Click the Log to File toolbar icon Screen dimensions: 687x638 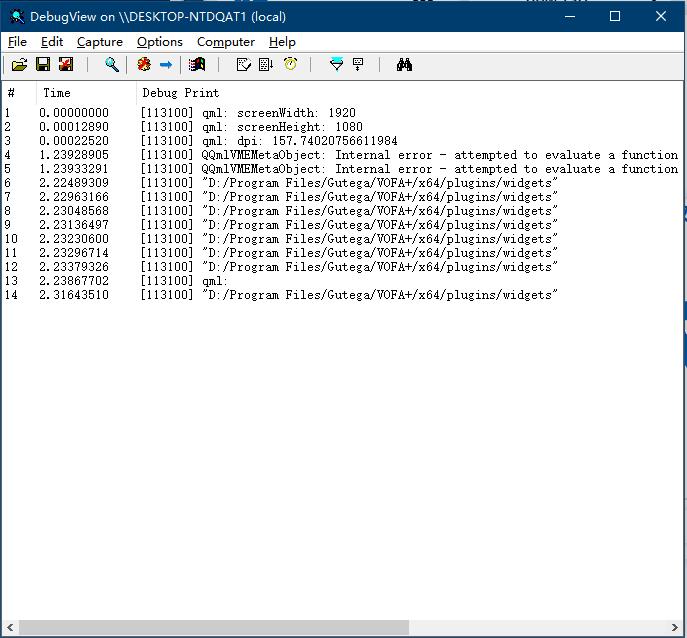coord(66,65)
